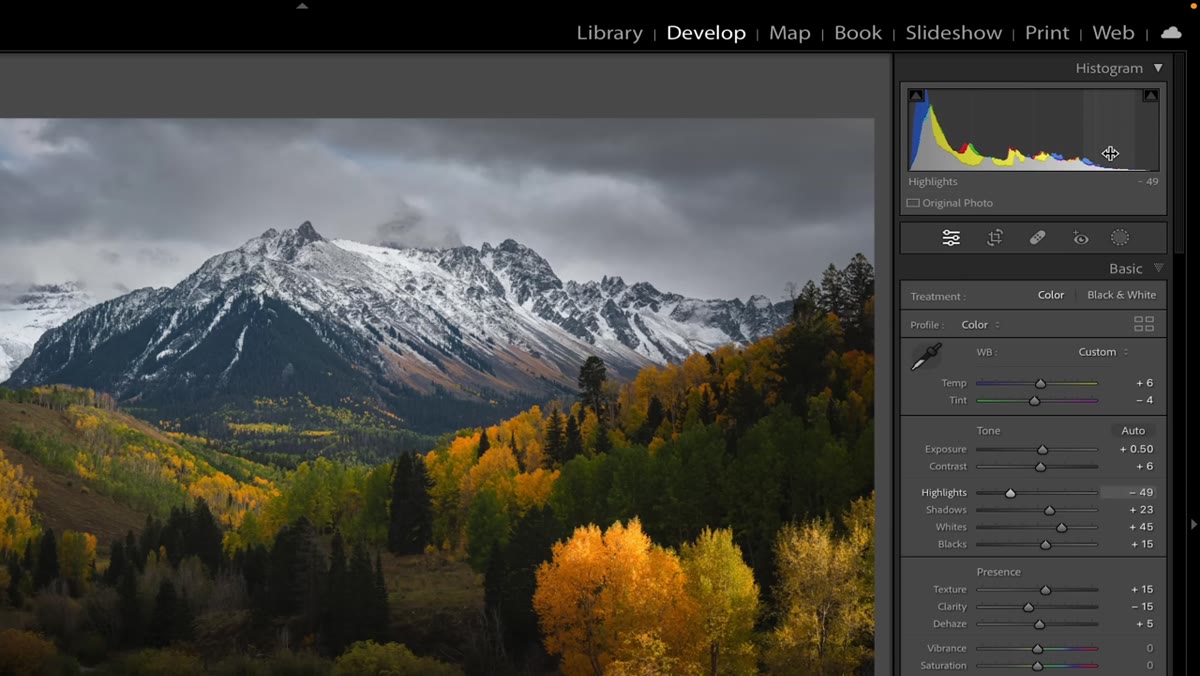The image size is (1200, 676).
Task: Click the Texture value +15
Action: coord(1141,589)
